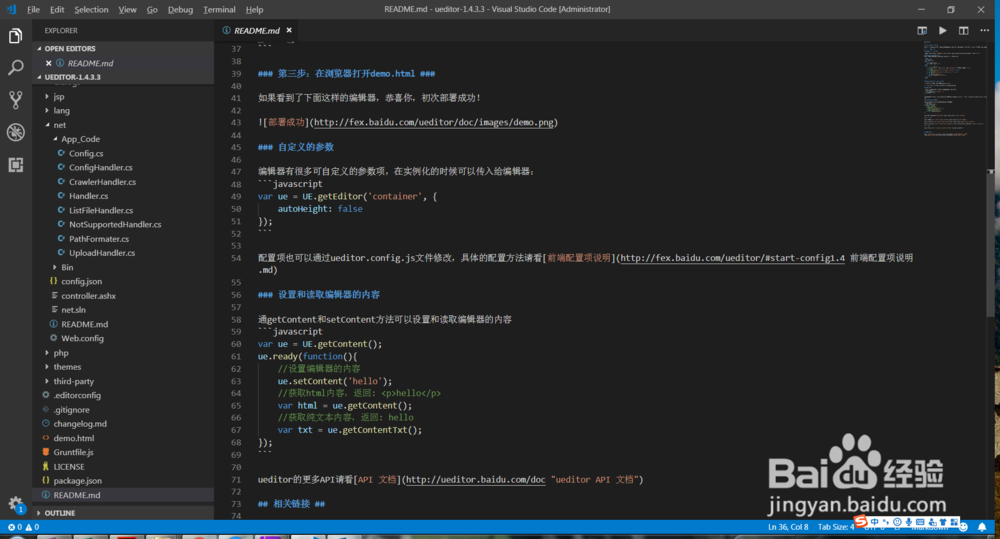Viewport: 1000px width, 539px height.
Task: Open the Explorer view in activity bar
Action: (x=15, y=36)
